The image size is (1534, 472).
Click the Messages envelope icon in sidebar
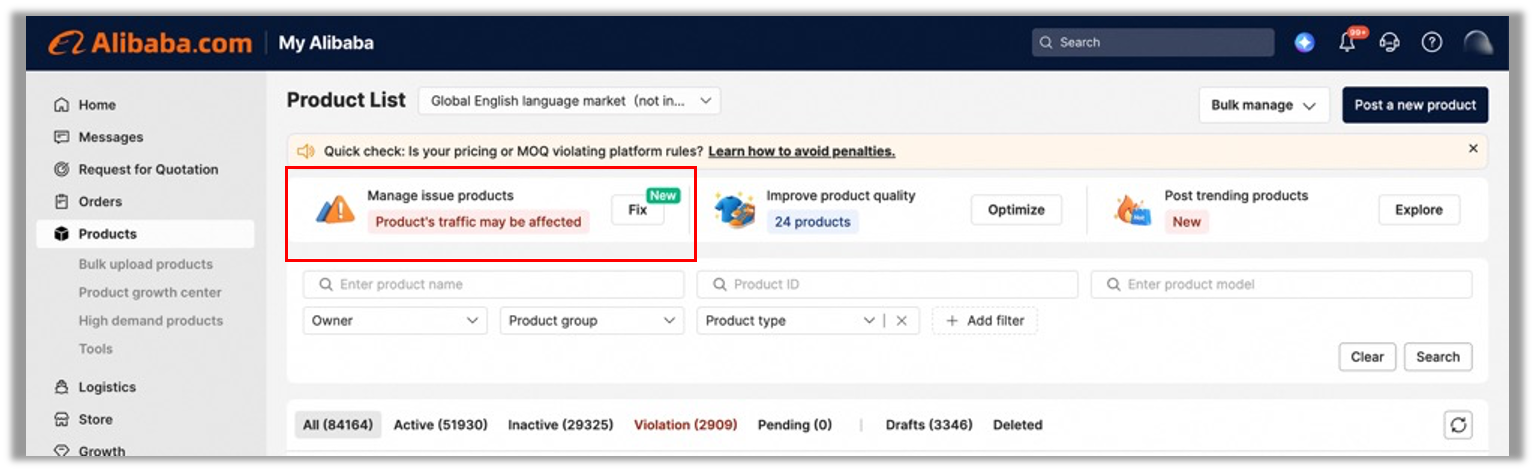[62, 137]
